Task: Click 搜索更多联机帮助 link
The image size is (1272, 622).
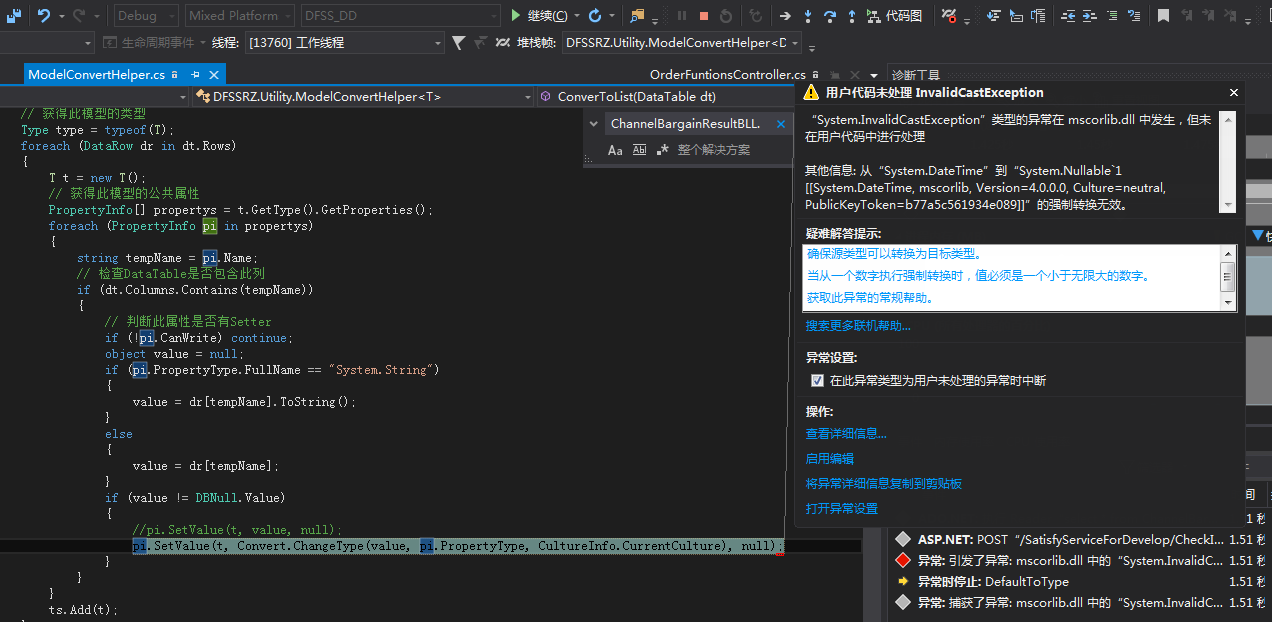Action: tap(858, 326)
